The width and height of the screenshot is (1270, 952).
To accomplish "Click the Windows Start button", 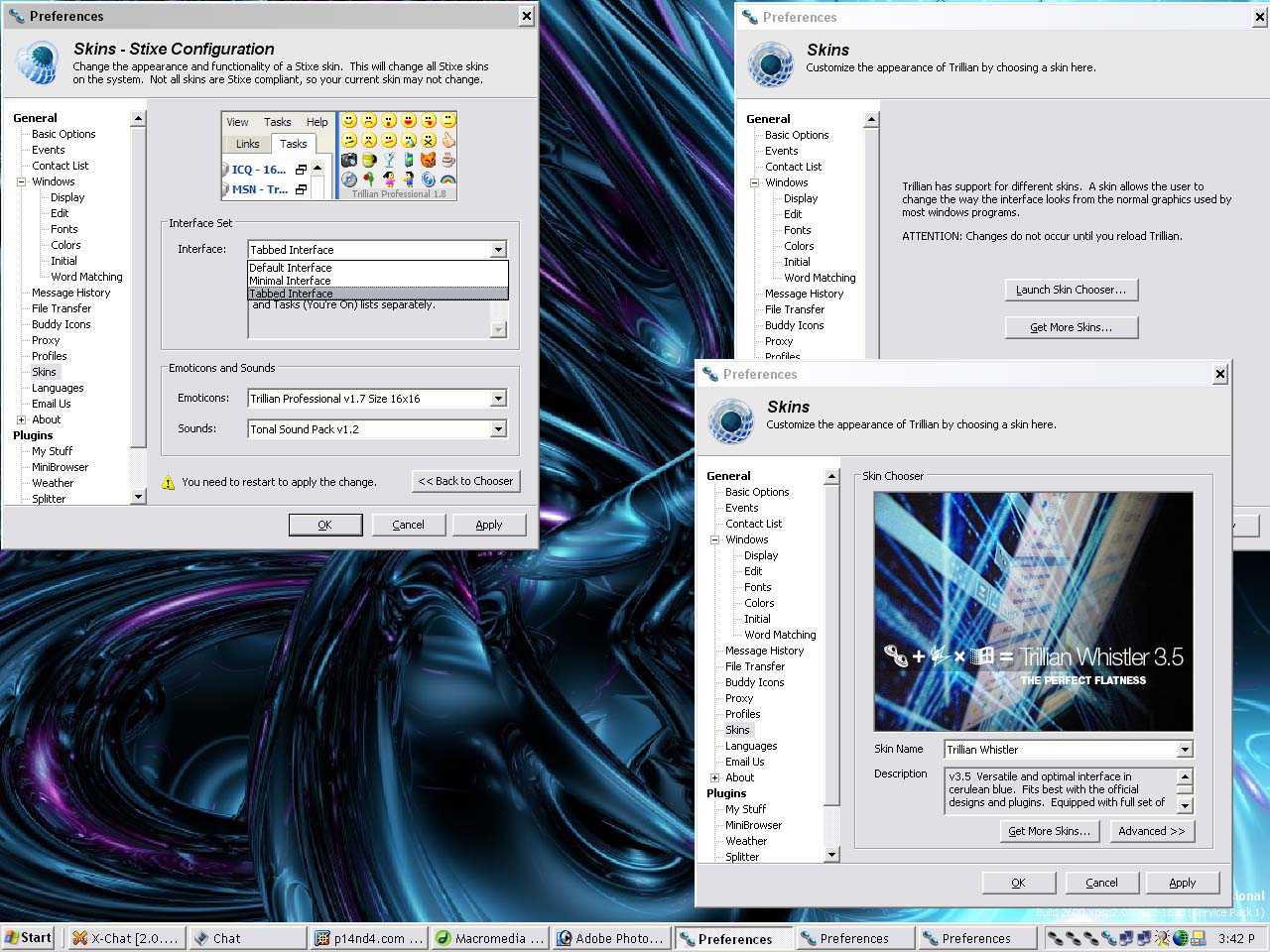I will coord(29,938).
